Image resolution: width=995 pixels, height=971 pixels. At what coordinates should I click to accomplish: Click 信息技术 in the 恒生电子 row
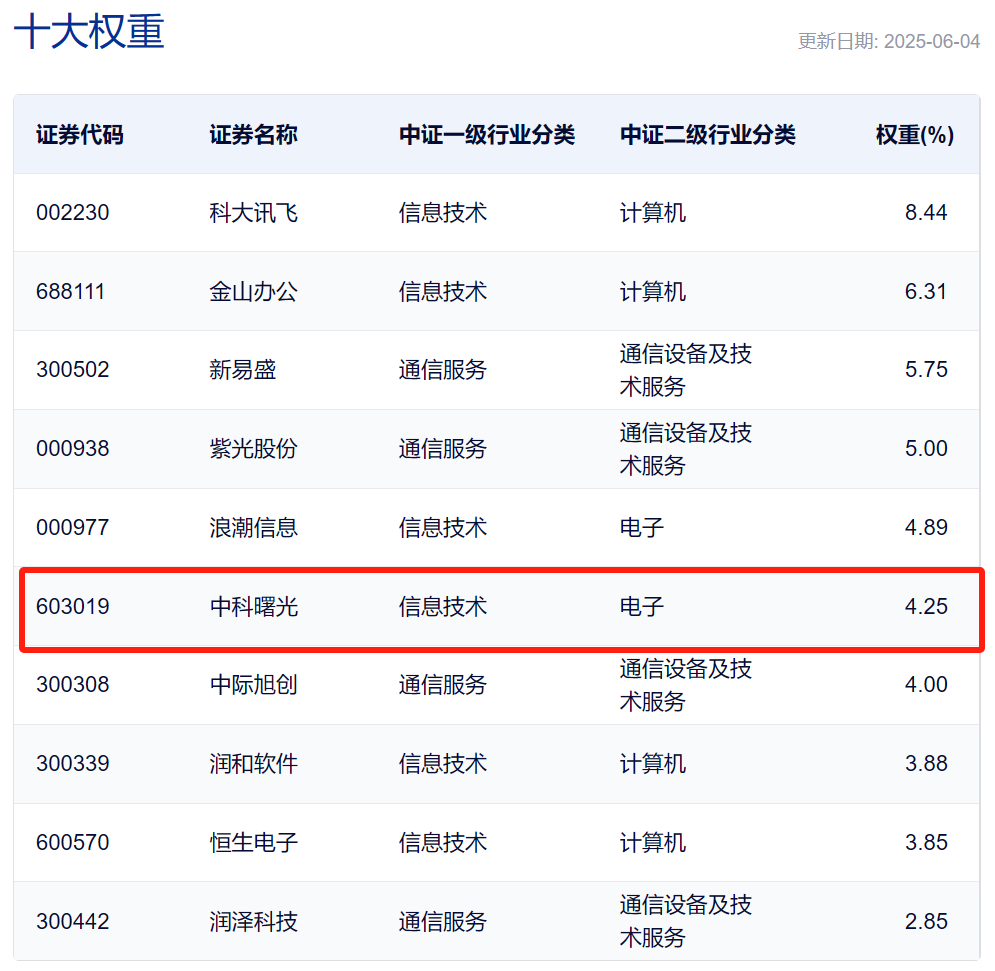pyautogui.click(x=442, y=843)
